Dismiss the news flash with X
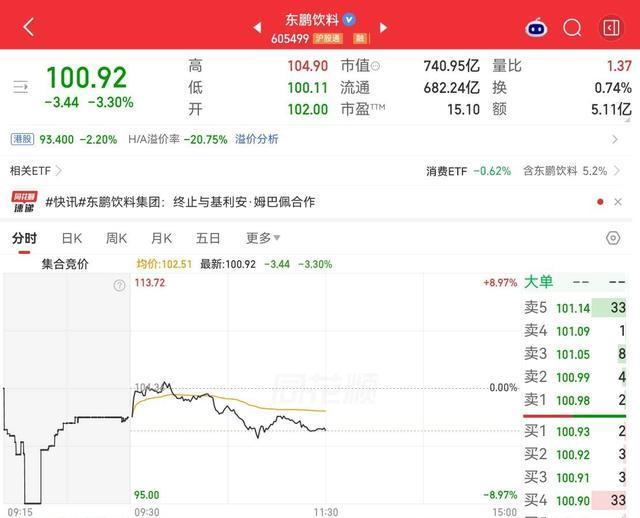Screen dimensions: 640x518 click(x=618, y=202)
